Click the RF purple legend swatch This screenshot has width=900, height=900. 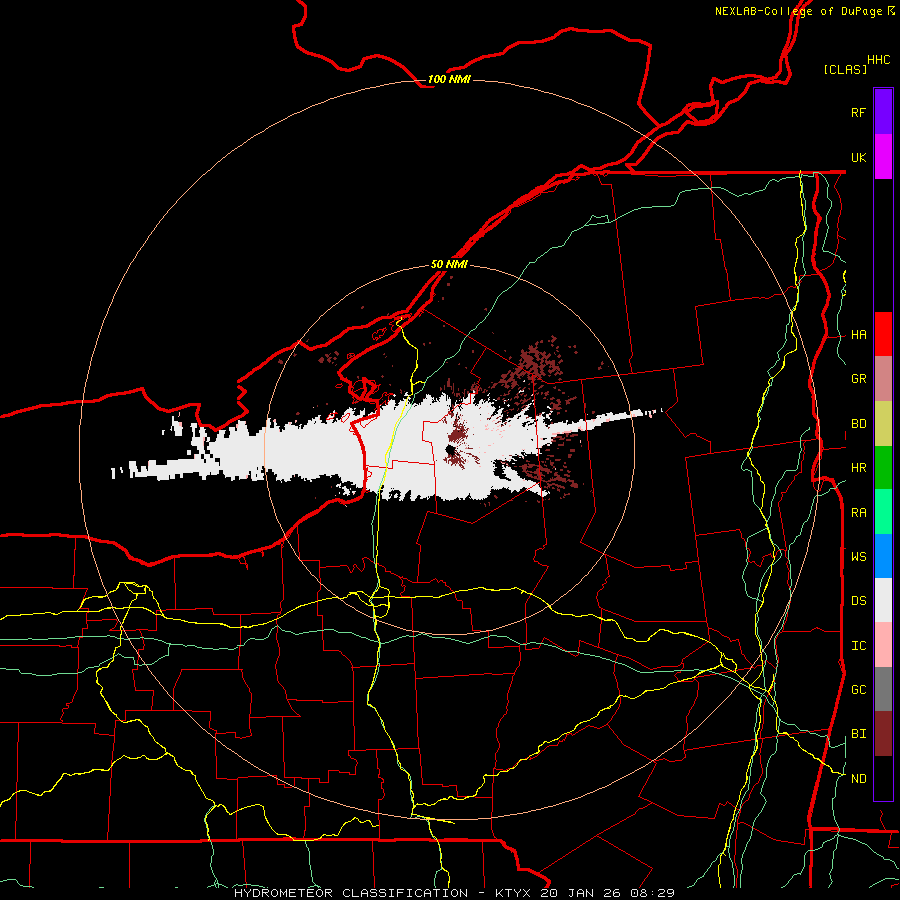click(883, 112)
